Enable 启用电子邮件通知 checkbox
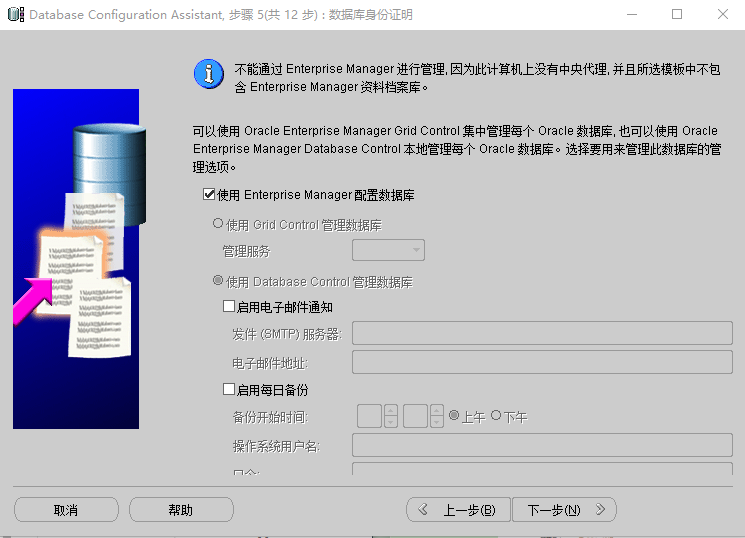The width and height of the screenshot is (745, 538). (229, 306)
